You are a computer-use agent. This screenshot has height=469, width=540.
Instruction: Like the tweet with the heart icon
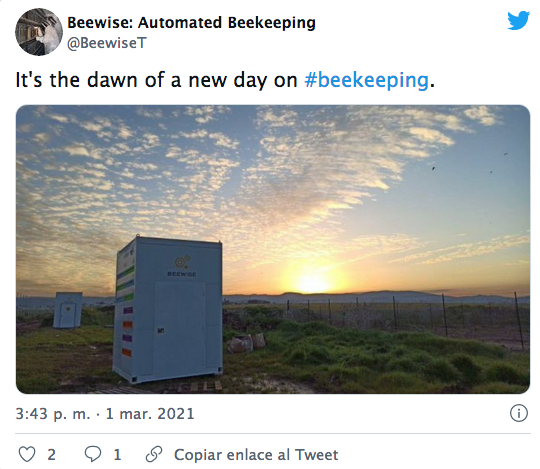pos(27,454)
